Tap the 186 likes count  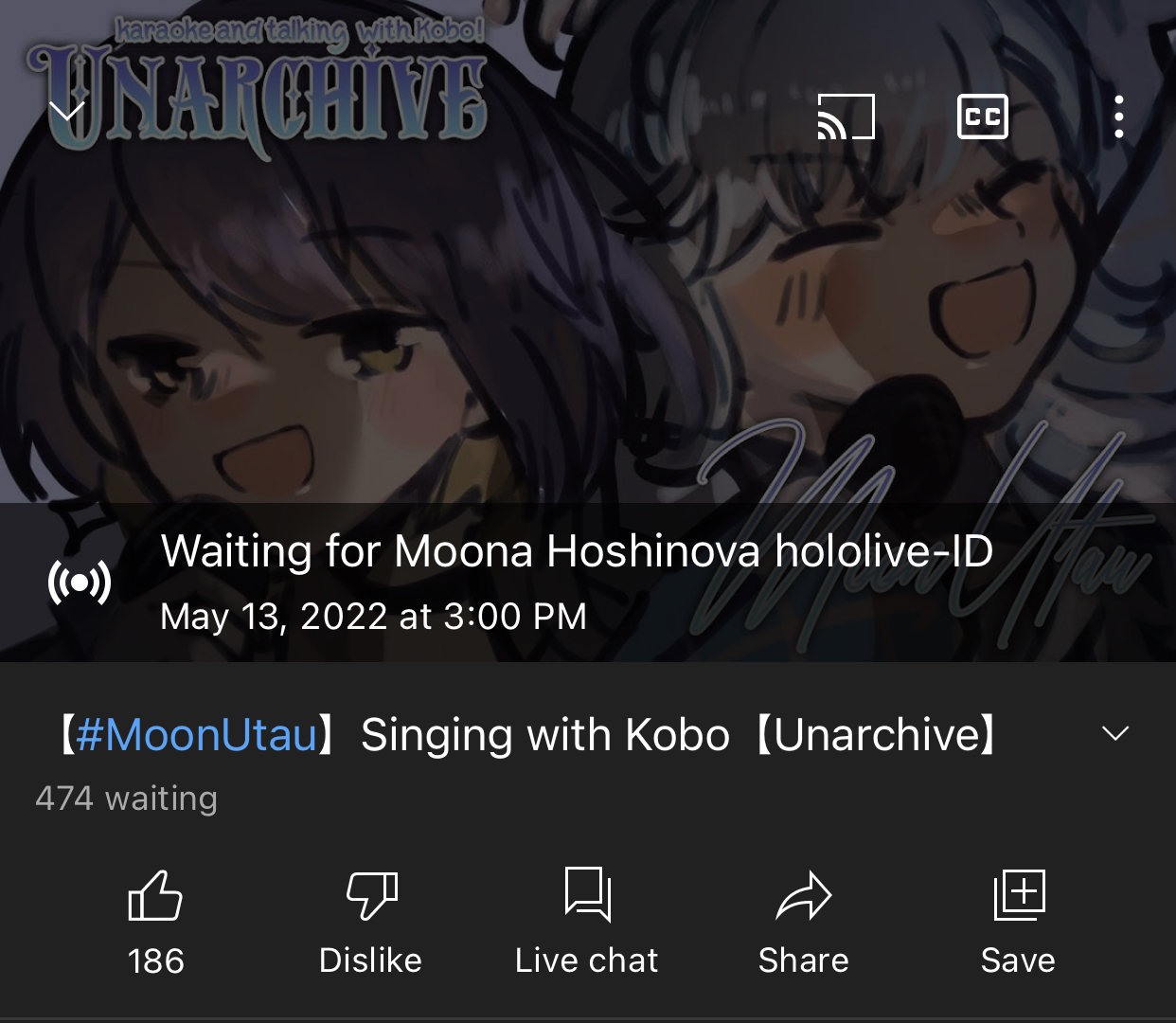pyautogui.click(x=156, y=960)
